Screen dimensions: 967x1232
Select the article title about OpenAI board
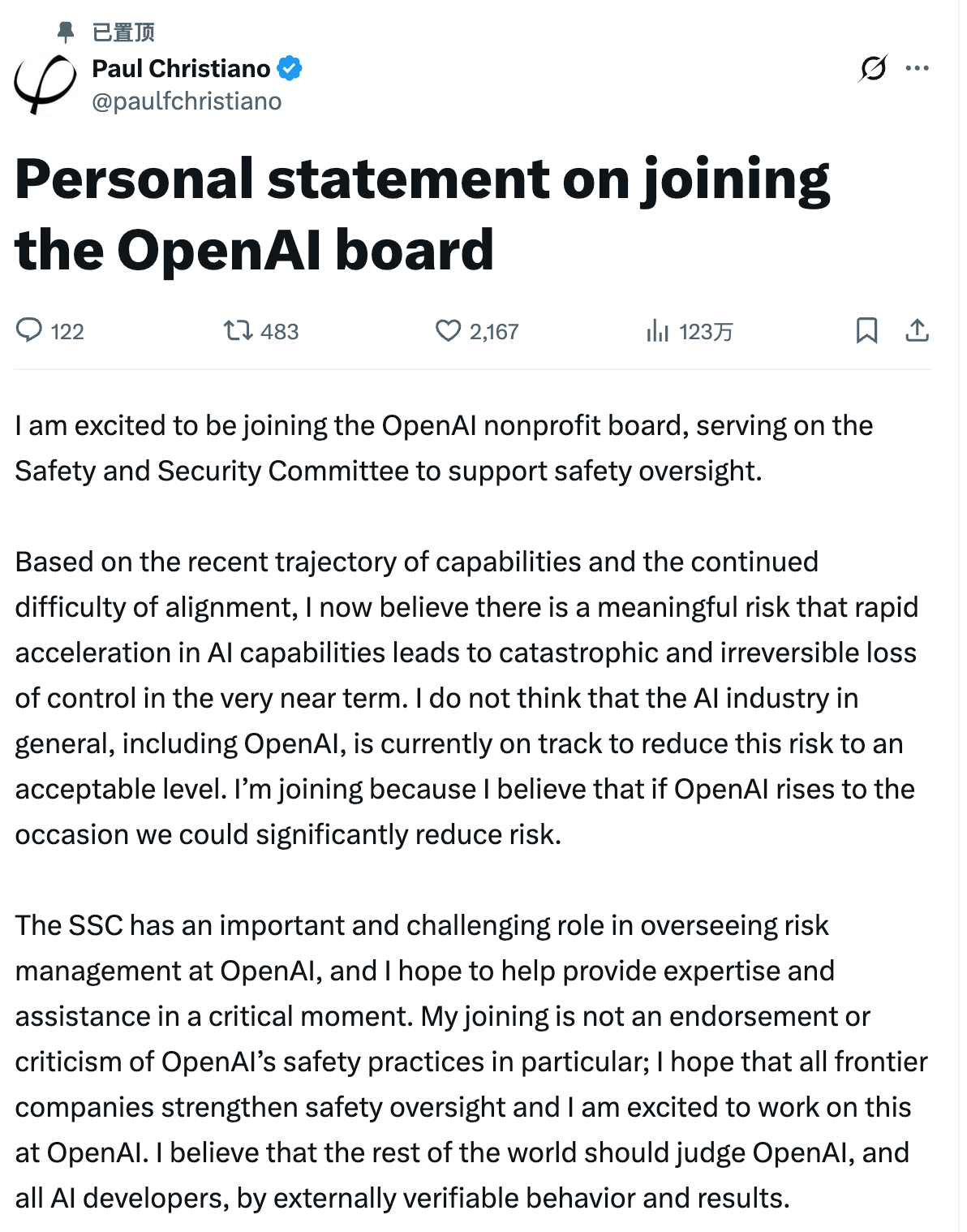point(422,213)
